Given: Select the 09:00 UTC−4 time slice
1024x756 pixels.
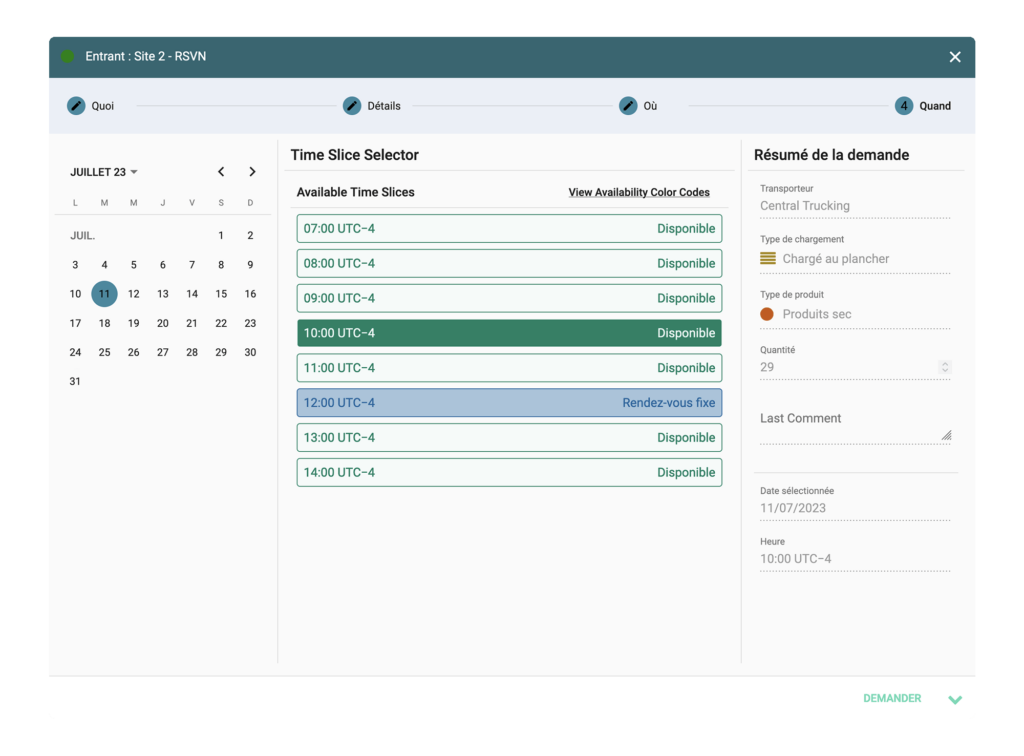Looking at the screenshot, I should (x=509, y=298).
